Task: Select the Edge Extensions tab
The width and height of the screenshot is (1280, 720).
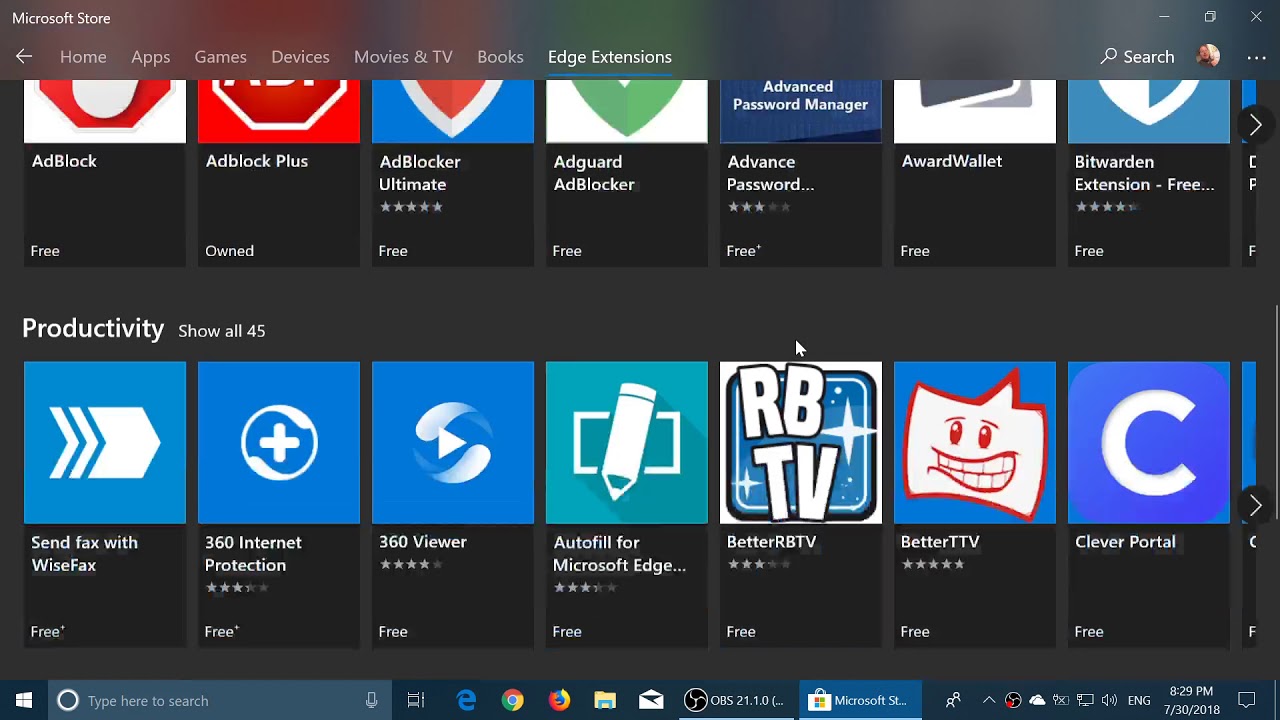Action: (x=610, y=57)
